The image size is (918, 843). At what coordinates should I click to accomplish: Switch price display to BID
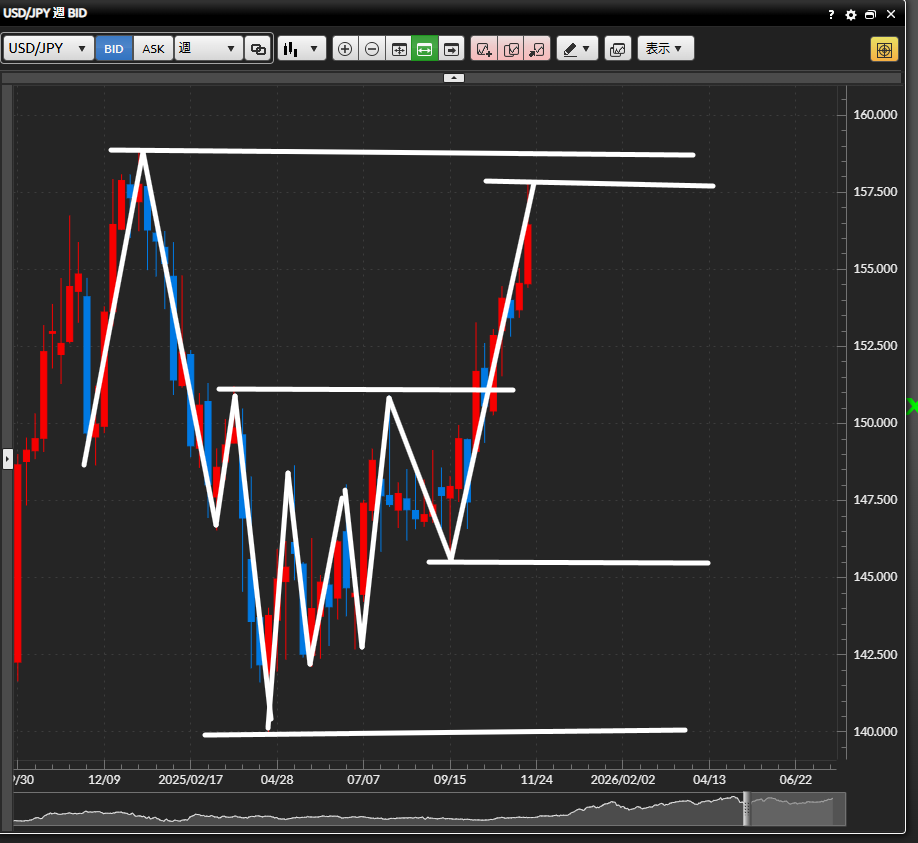(114, 49)
